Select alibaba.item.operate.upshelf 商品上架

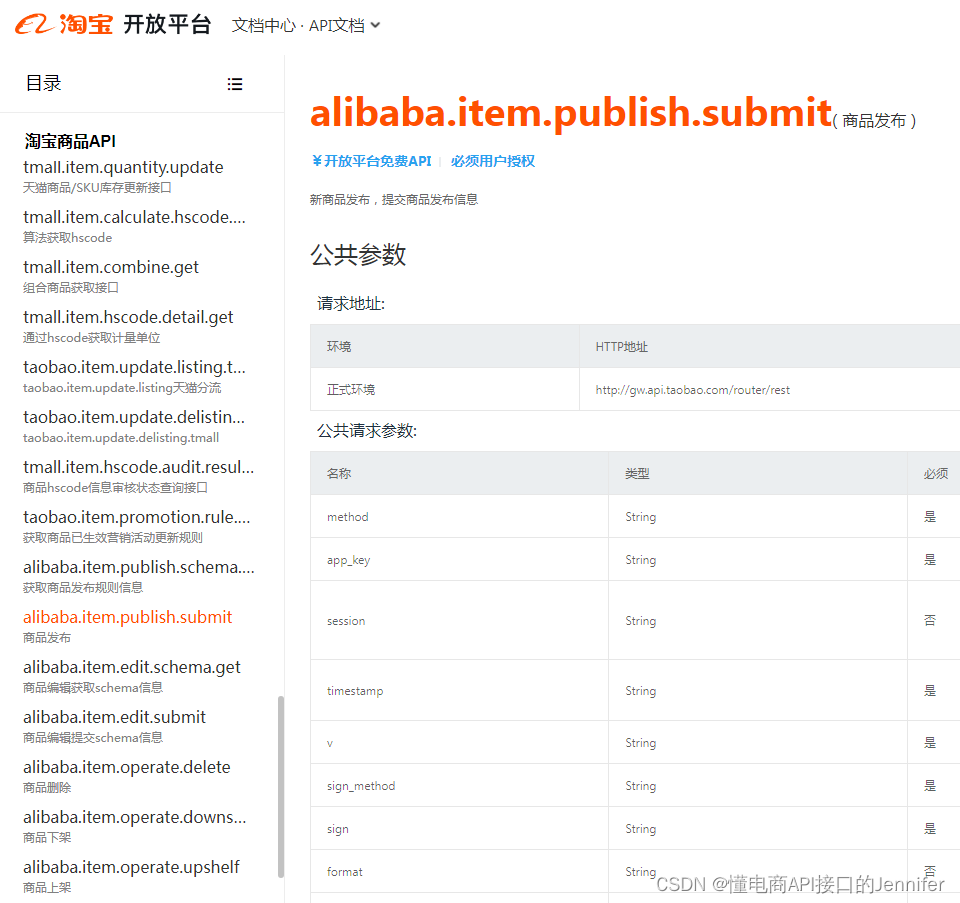coord(133,867)
